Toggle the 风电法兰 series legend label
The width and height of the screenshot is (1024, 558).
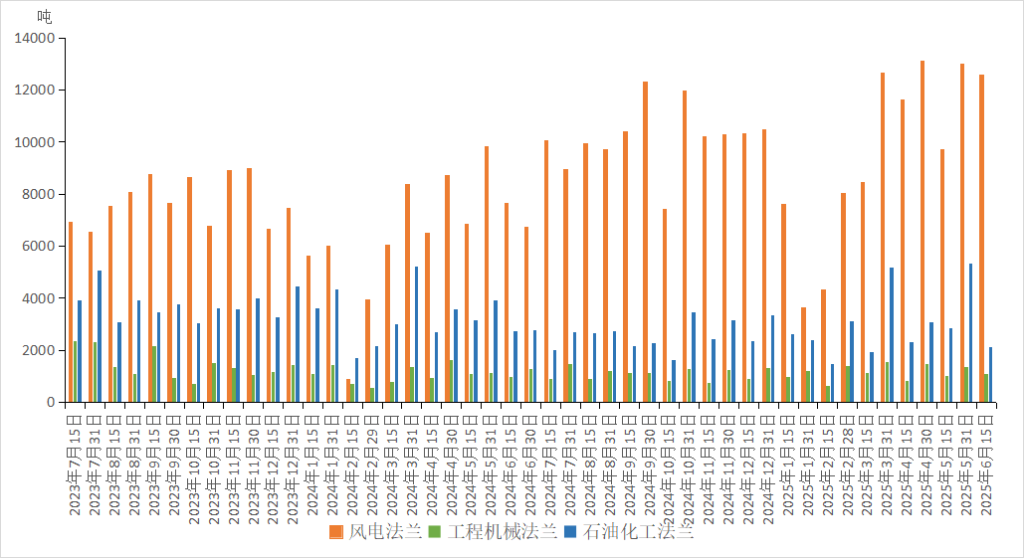coord(385,532)
